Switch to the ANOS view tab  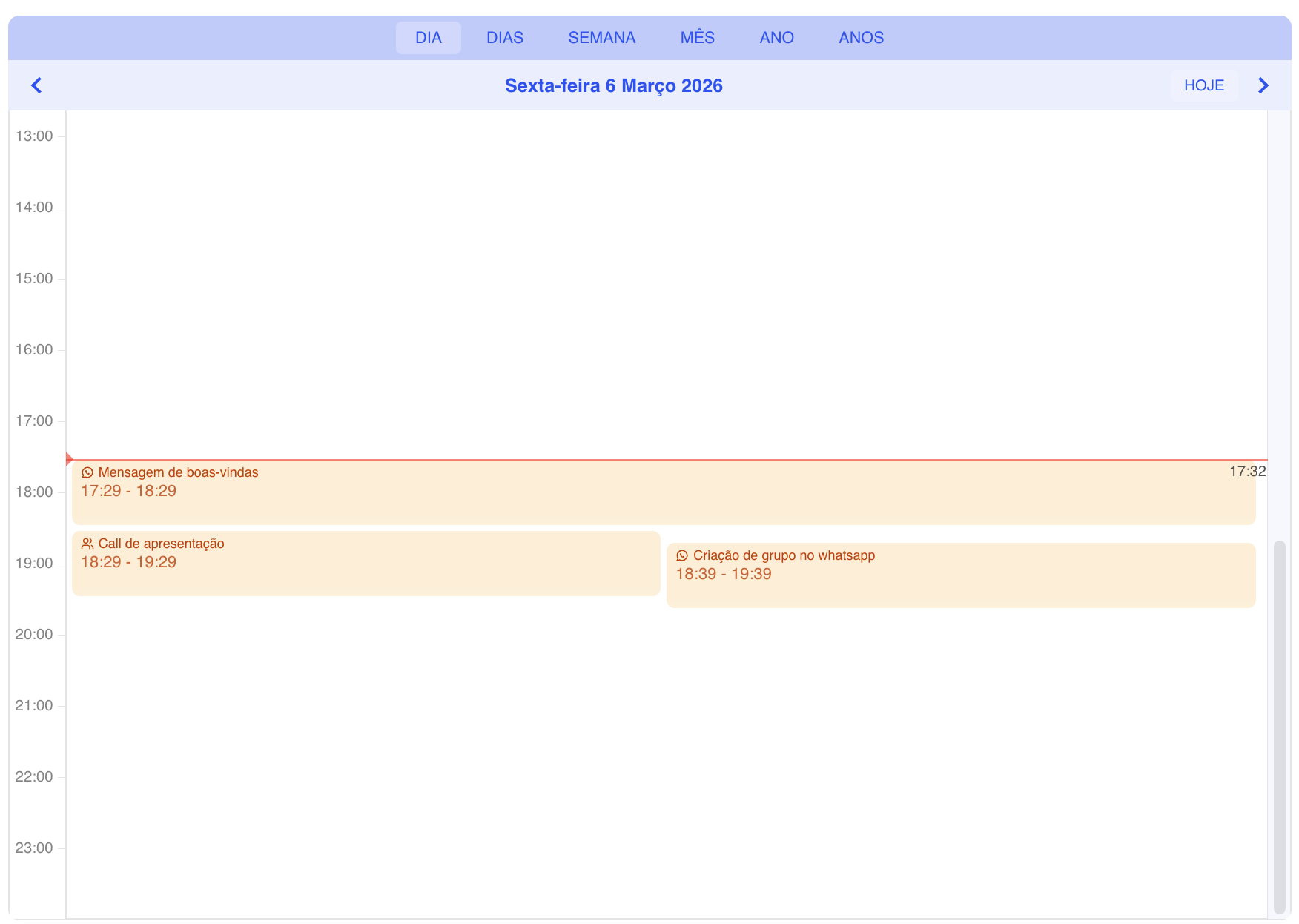point(861,38)
